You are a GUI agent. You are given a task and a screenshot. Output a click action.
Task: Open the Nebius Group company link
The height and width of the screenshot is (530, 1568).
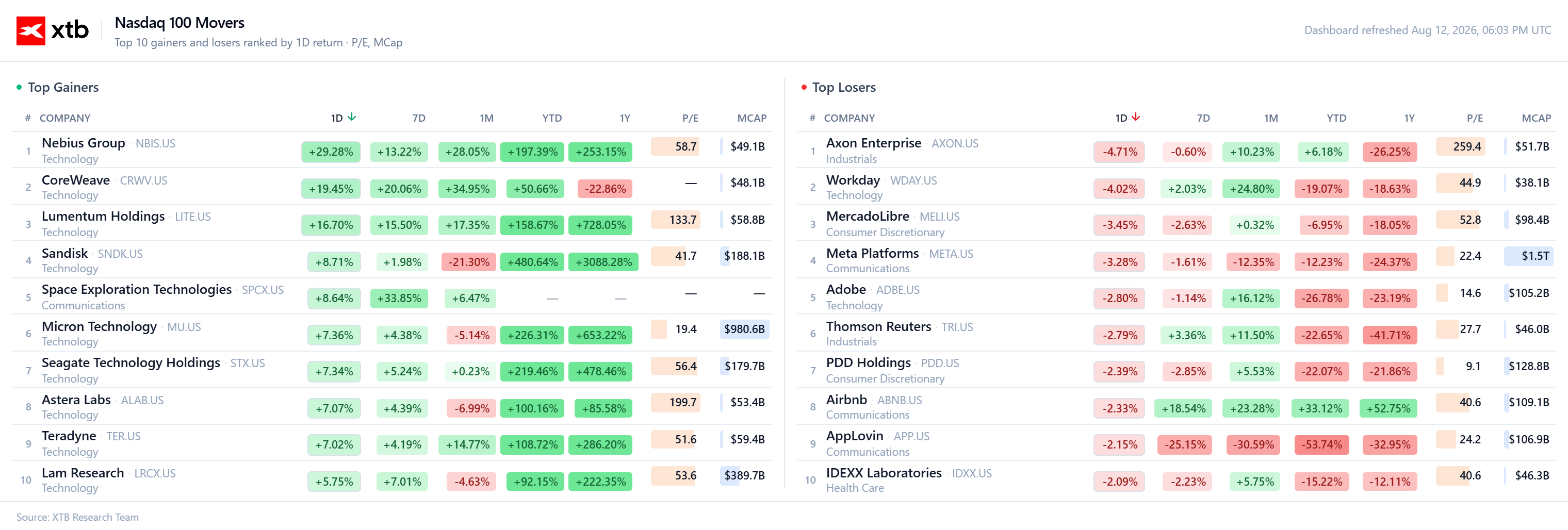[x=84, y=143]
